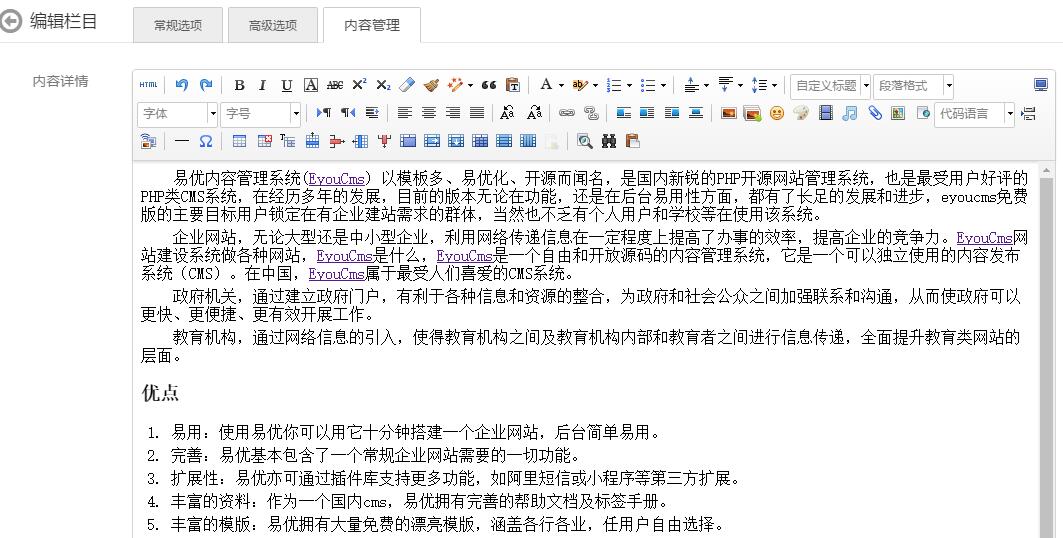Insert a blockquote with quote icon
1063x538 pixels.
click(x=489, y=85)
